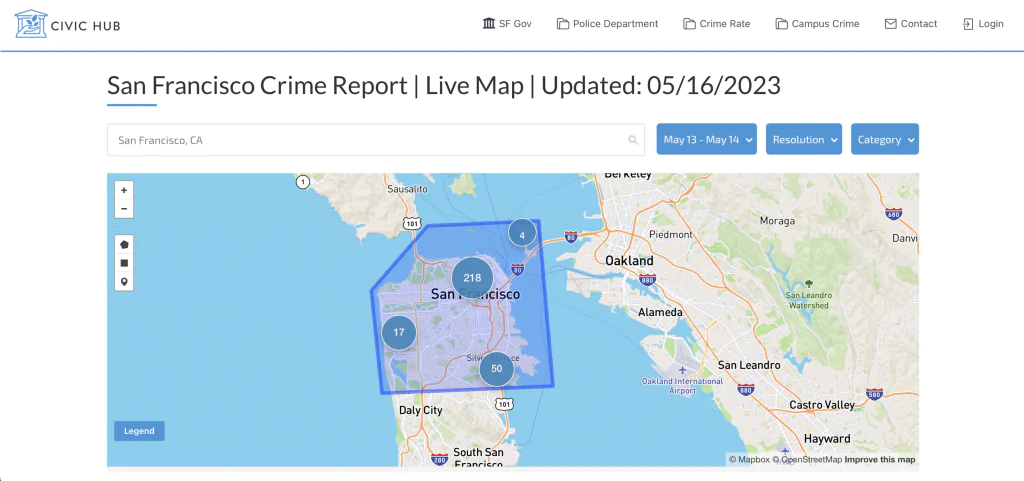Click the Improve this map link
This screenshot has width=1024, height=481.
[880, 459]
